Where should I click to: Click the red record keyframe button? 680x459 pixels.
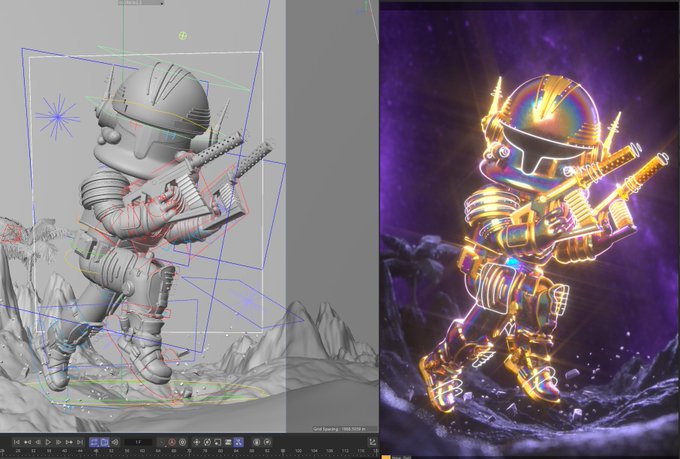172,442
